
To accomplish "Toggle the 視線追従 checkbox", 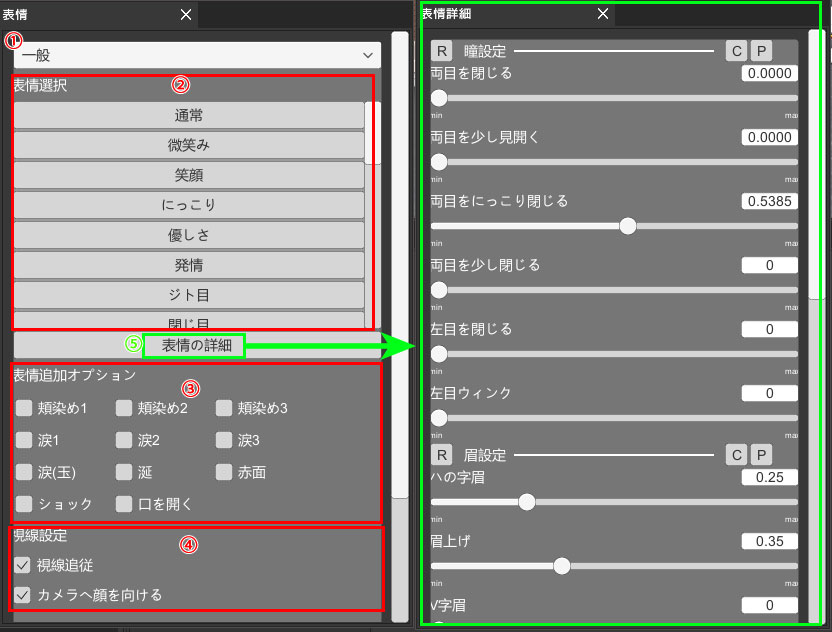I will pyautogui.click(x=23, y=565).
